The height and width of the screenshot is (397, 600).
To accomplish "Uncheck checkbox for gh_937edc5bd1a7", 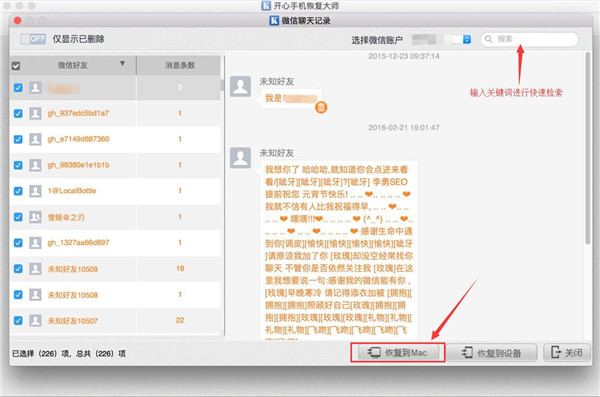I will 18,113.
